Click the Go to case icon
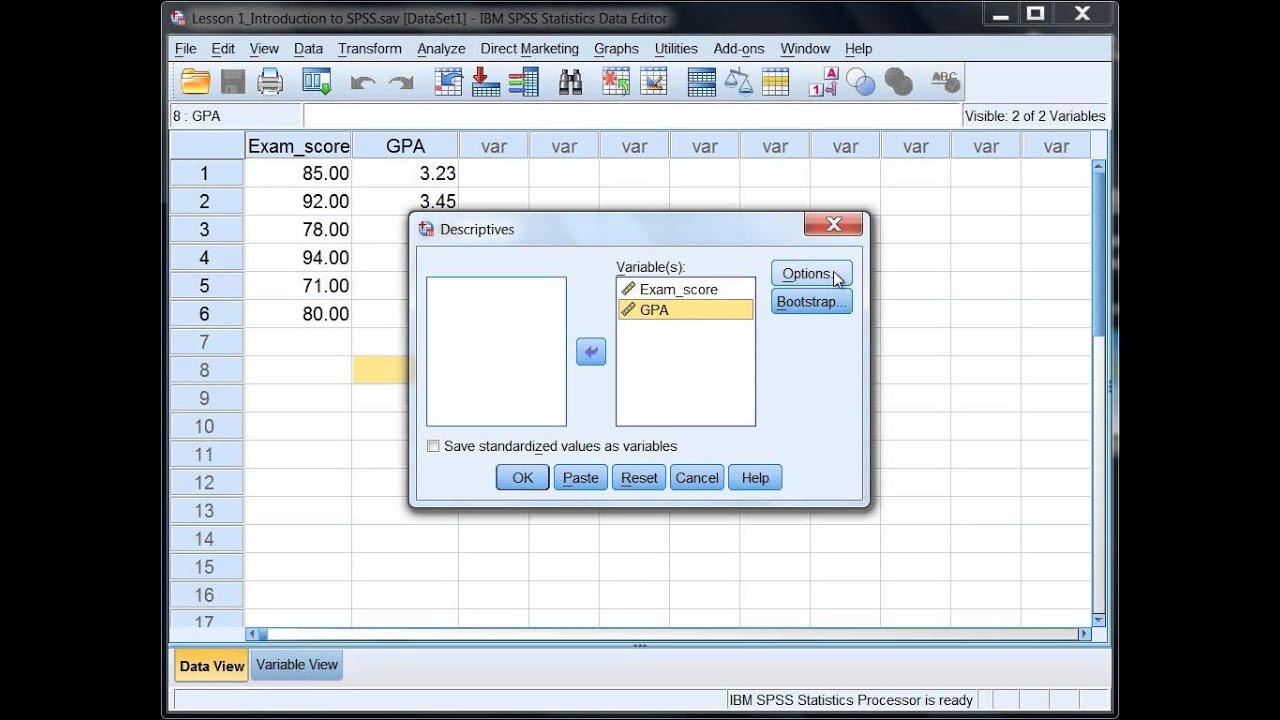The width and height of the screenshot is (1280, 720). pyautogui.click(x=448, y=82)
